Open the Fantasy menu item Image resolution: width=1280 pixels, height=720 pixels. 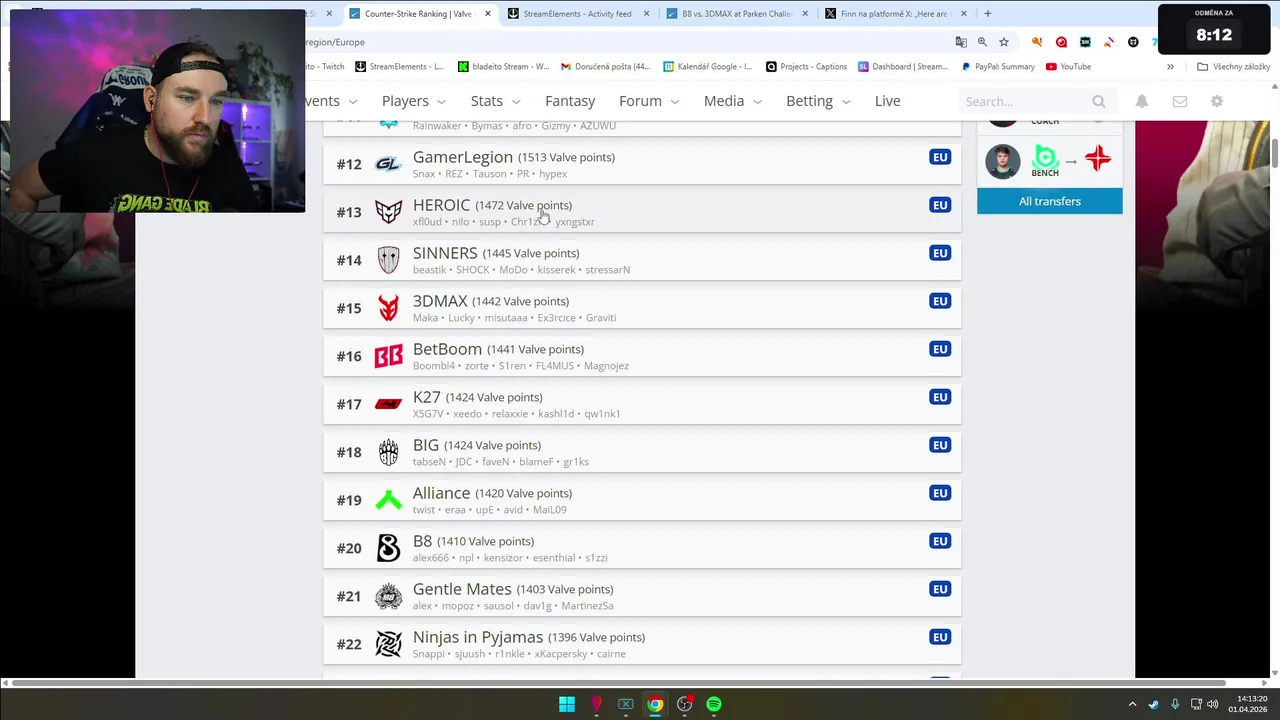pos(570,101)
